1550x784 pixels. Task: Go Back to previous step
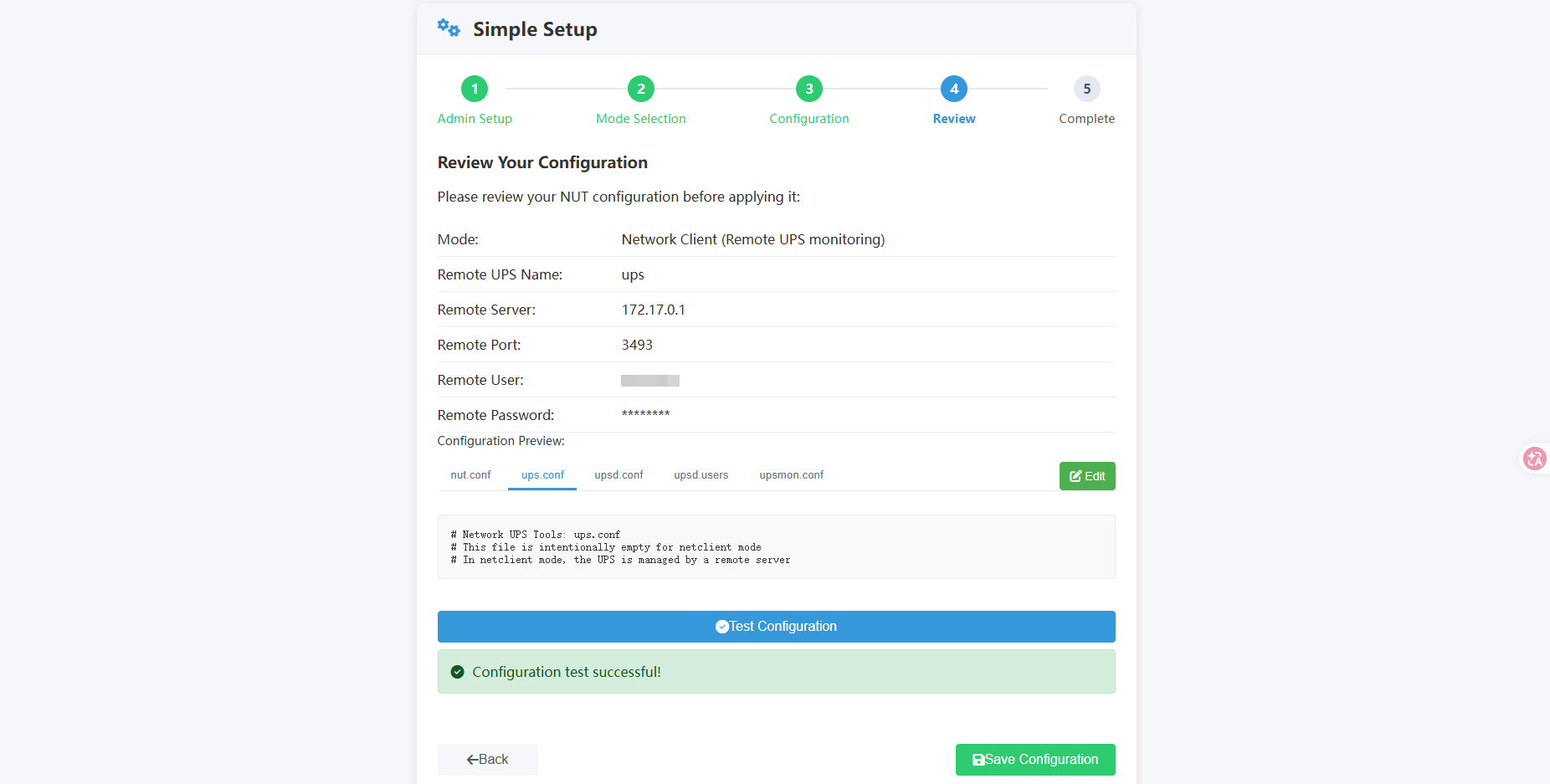(487, 760)
